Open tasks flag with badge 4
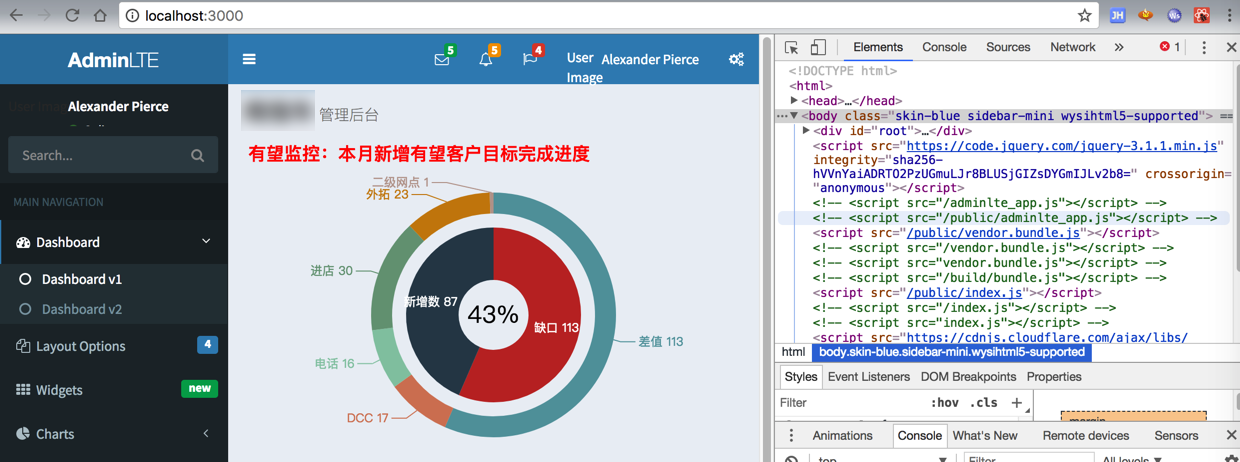This screenshot has height=462, width=1240. pyautogui.click(x=530, y=59)
